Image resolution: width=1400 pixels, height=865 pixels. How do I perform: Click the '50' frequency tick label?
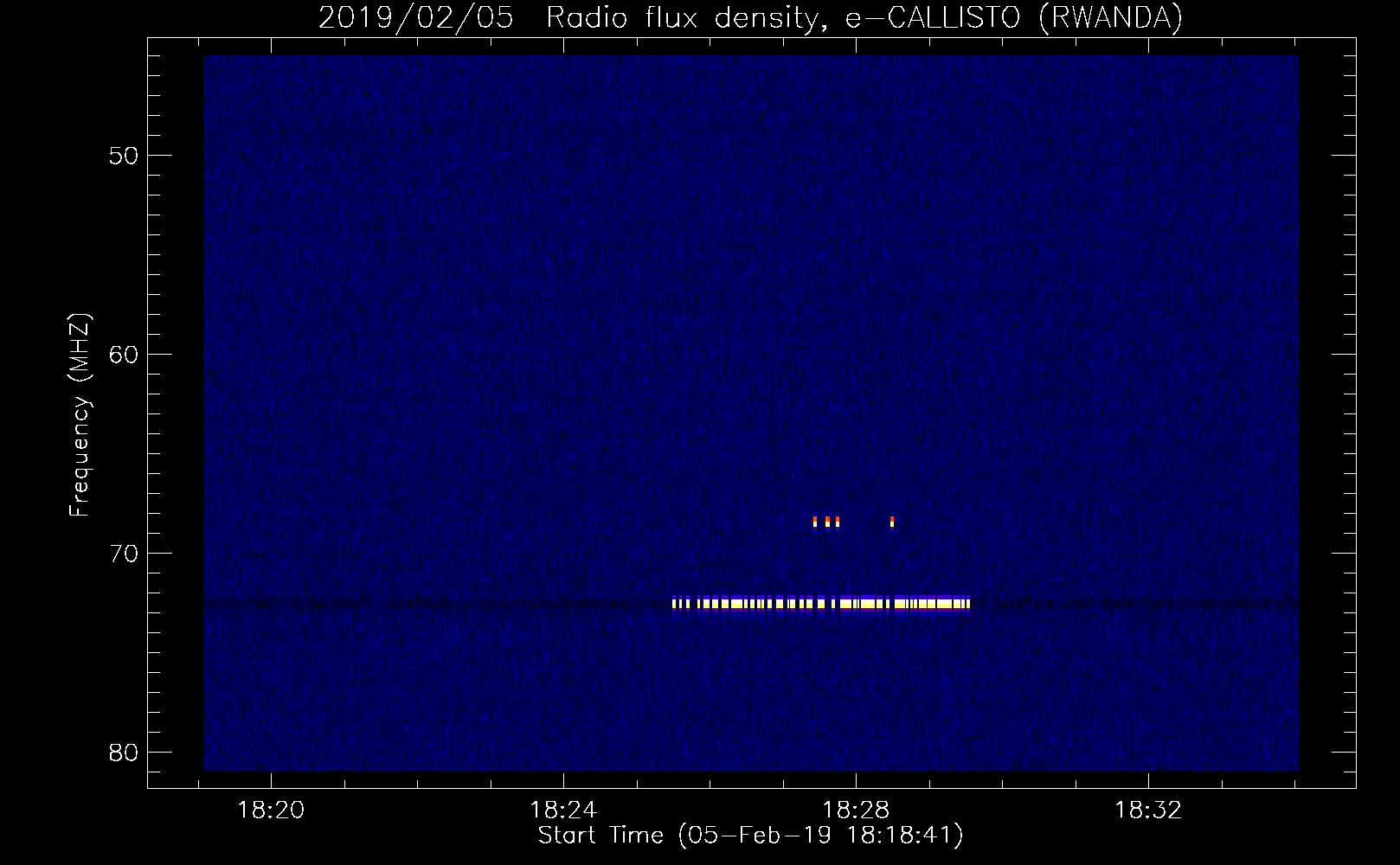pyautogui.click(x=124, y=156)
